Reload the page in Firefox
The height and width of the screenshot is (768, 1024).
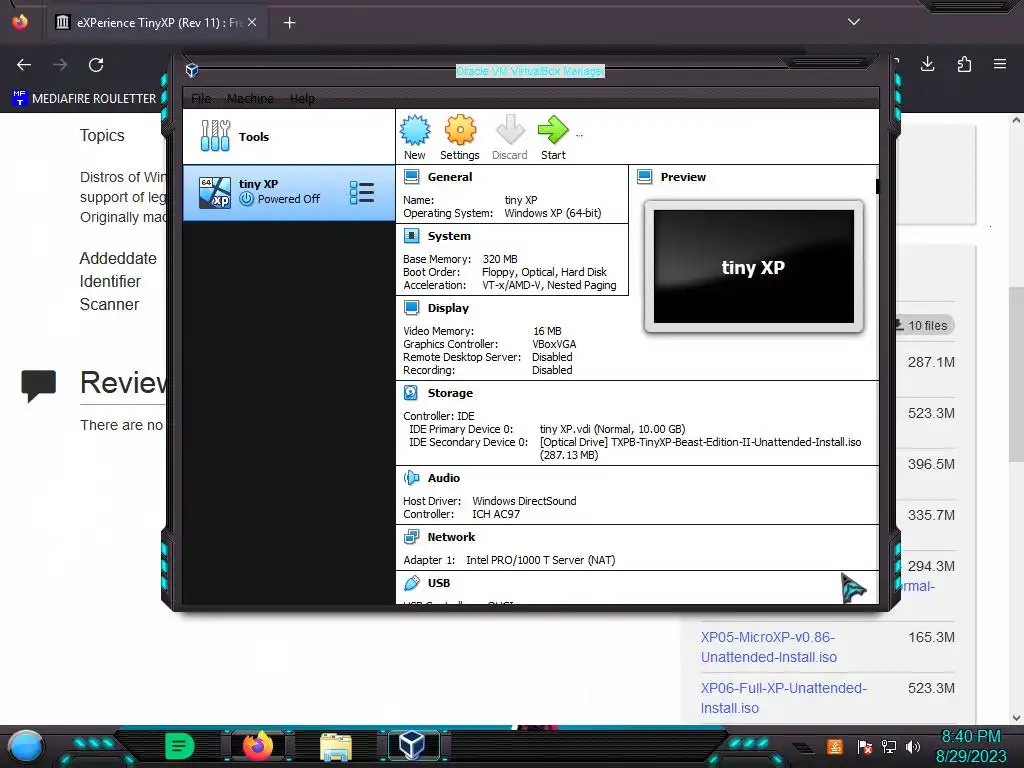click(96, 65)
